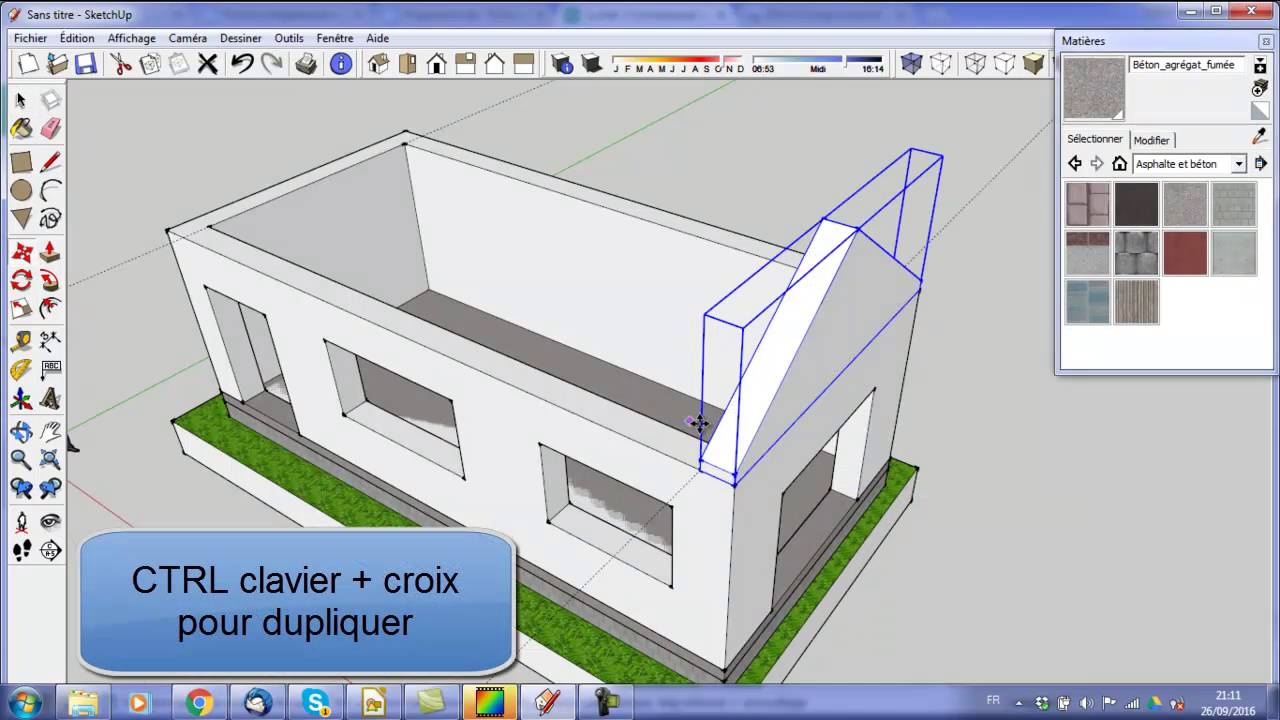Click the Undo arrow icon
This screenshot has height=720, width=1280.
pos(242,64)
